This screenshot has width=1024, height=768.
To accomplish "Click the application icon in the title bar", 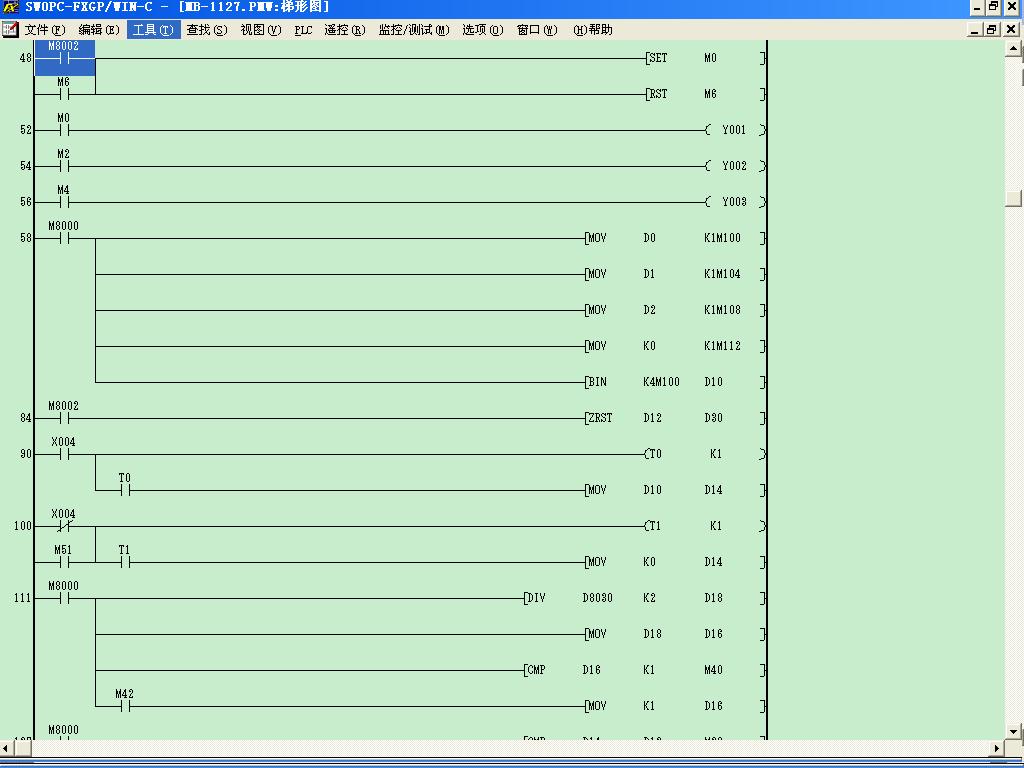I will tap(10, 7).
